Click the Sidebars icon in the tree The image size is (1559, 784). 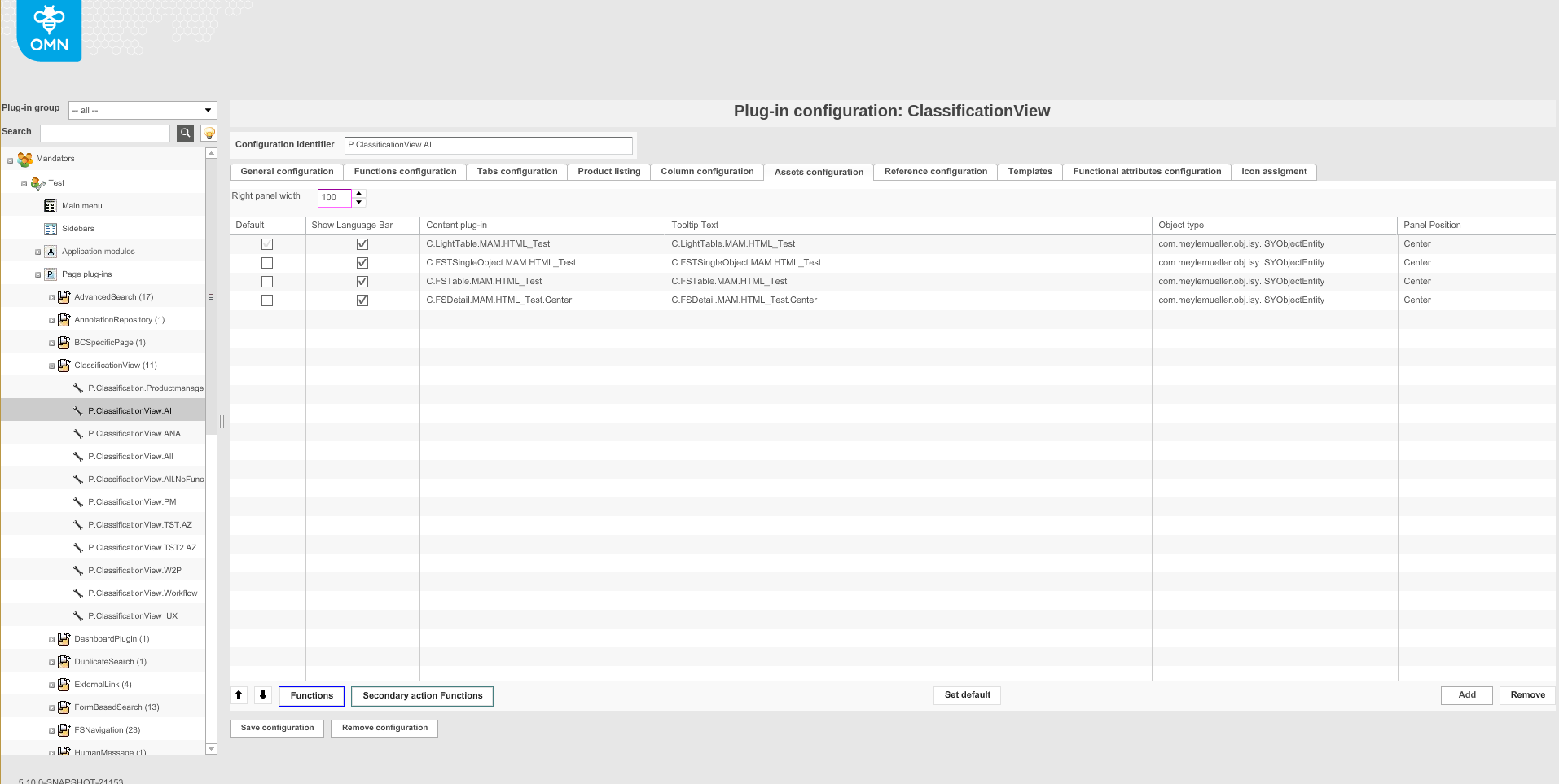click(x=50, y=228)
